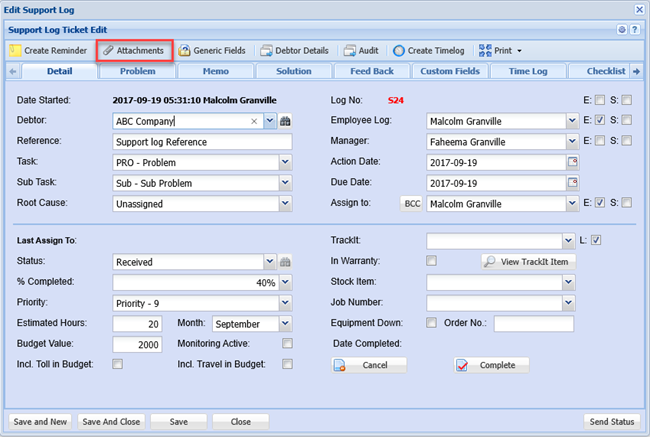
Task: Open the Solution tab
Action: 294,71
